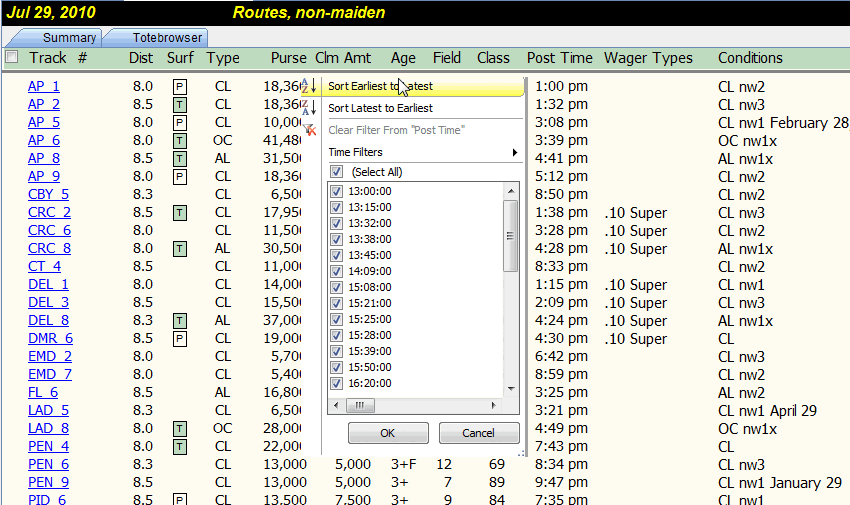Uncheck the 14:09:00 time filter
850x505 pixels.
point(336,271)
